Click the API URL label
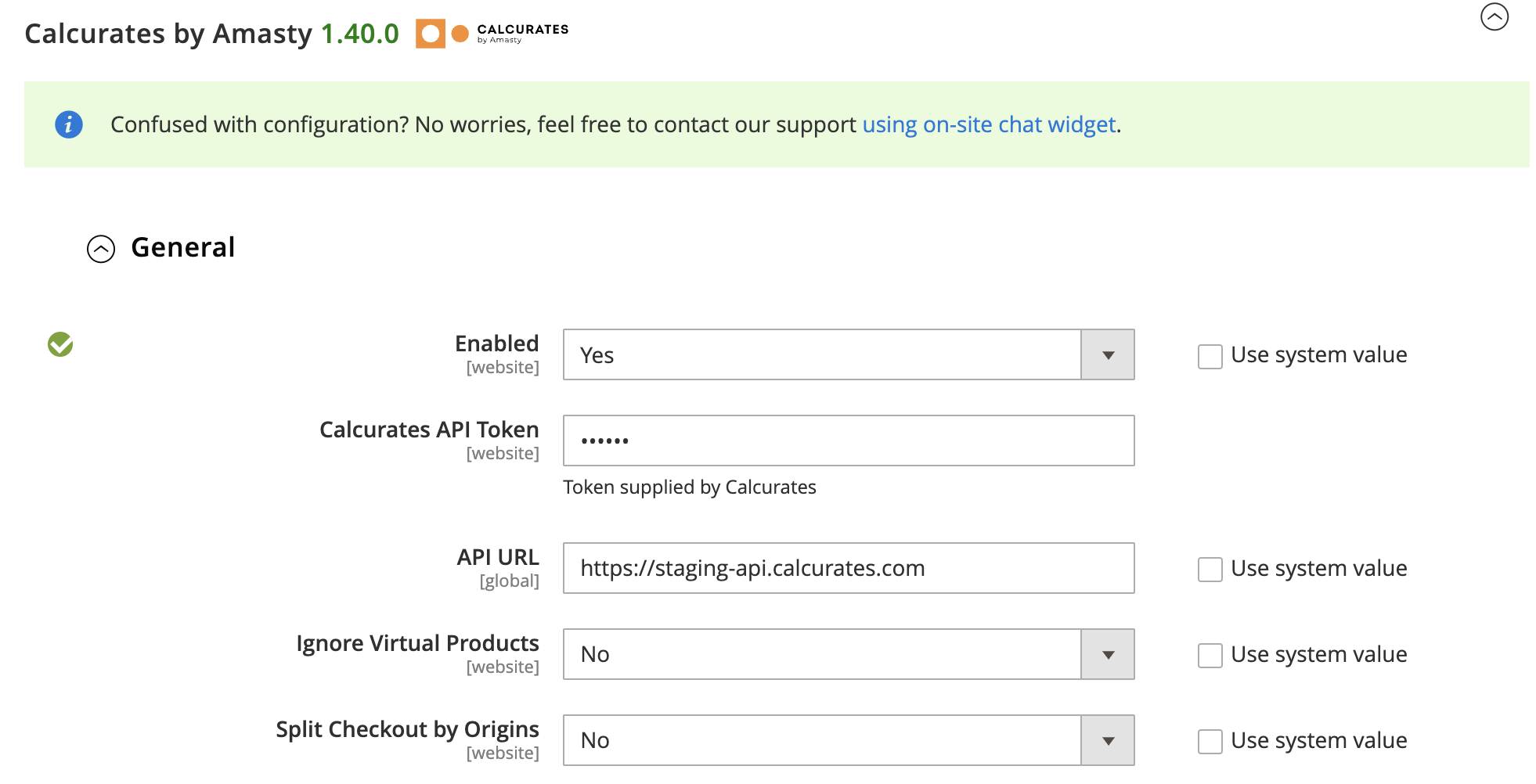 click(498, 557)
